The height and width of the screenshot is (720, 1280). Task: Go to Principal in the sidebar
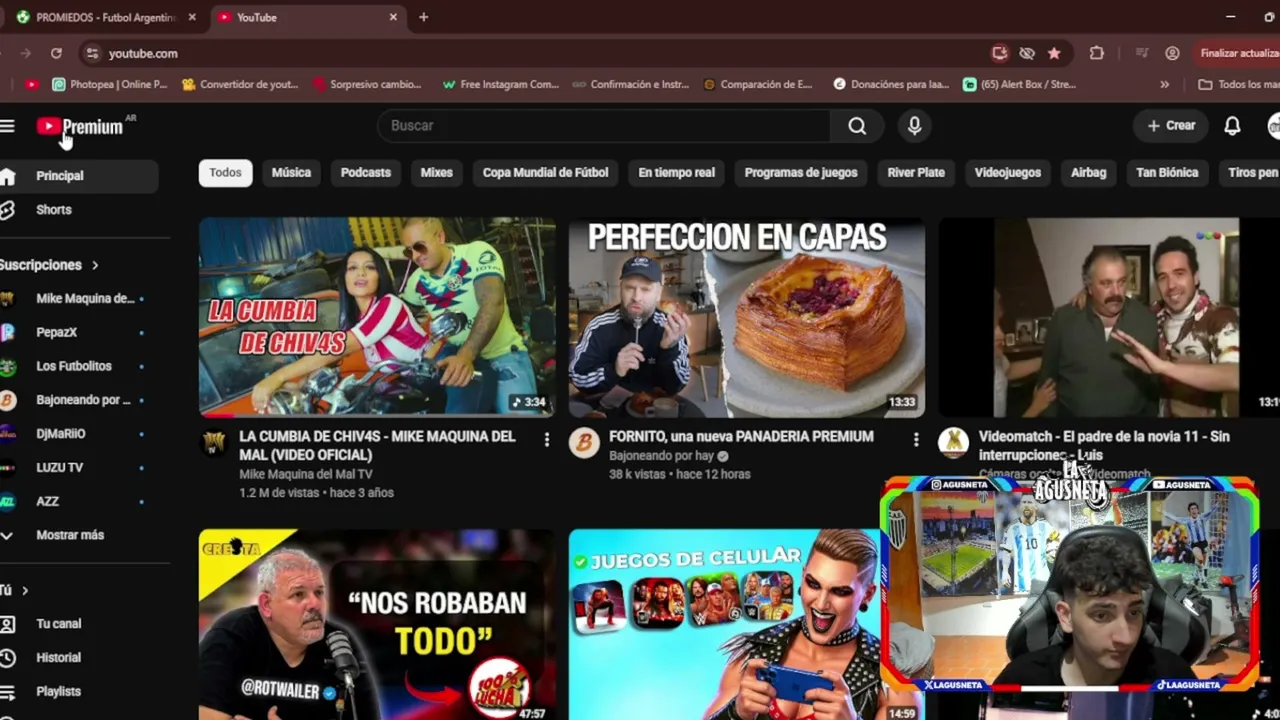(x=76, y=176)
